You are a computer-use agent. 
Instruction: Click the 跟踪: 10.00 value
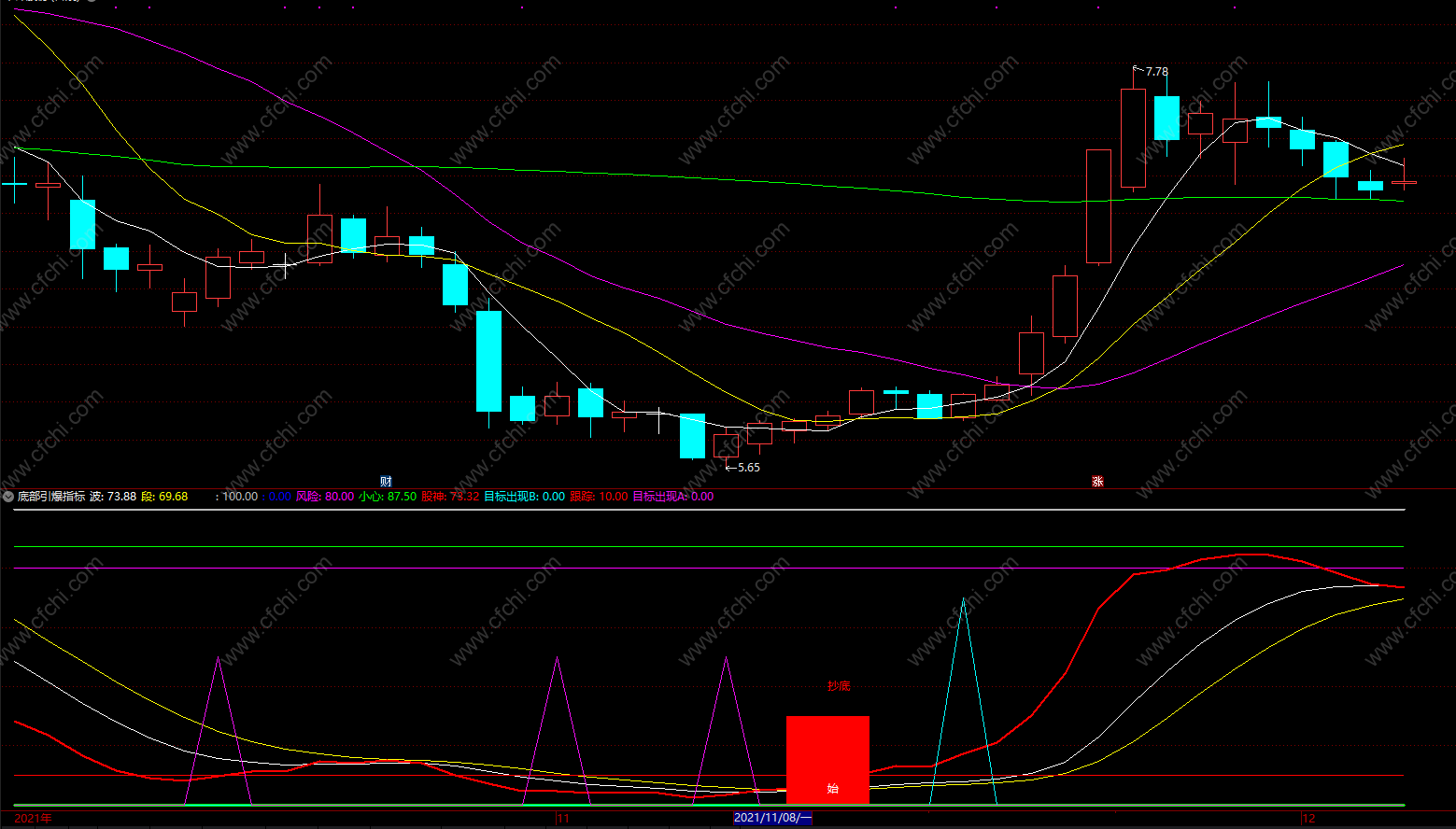coord(599,497)
